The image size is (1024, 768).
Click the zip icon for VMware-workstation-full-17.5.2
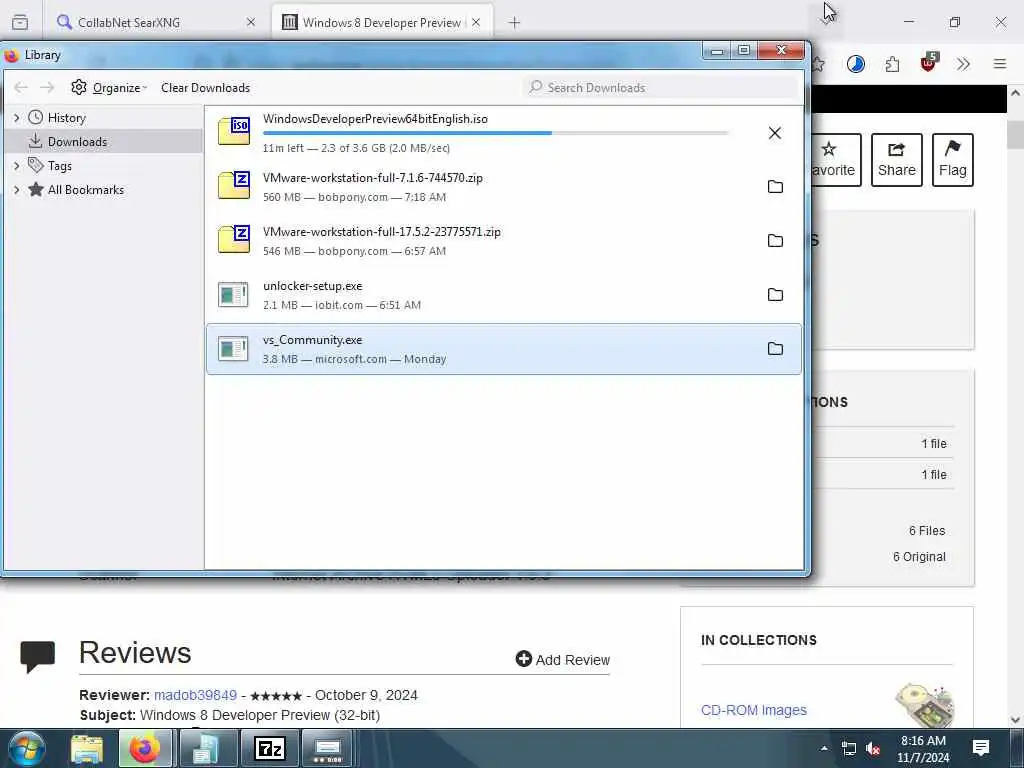tap(234, 239)
